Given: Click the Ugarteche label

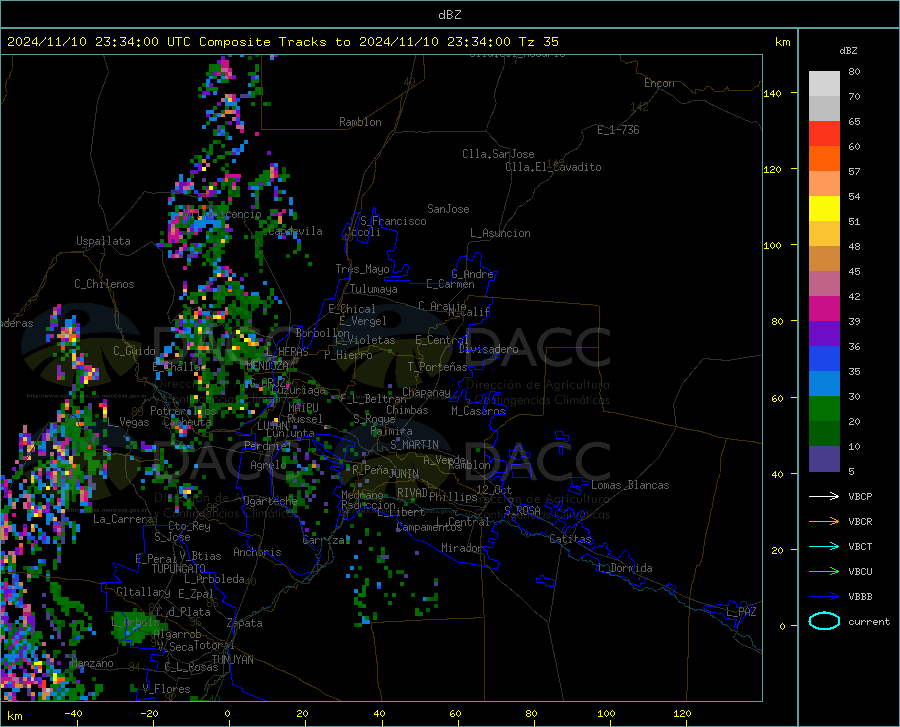Looking at the screenshot, I should click(x=270, y=500).
